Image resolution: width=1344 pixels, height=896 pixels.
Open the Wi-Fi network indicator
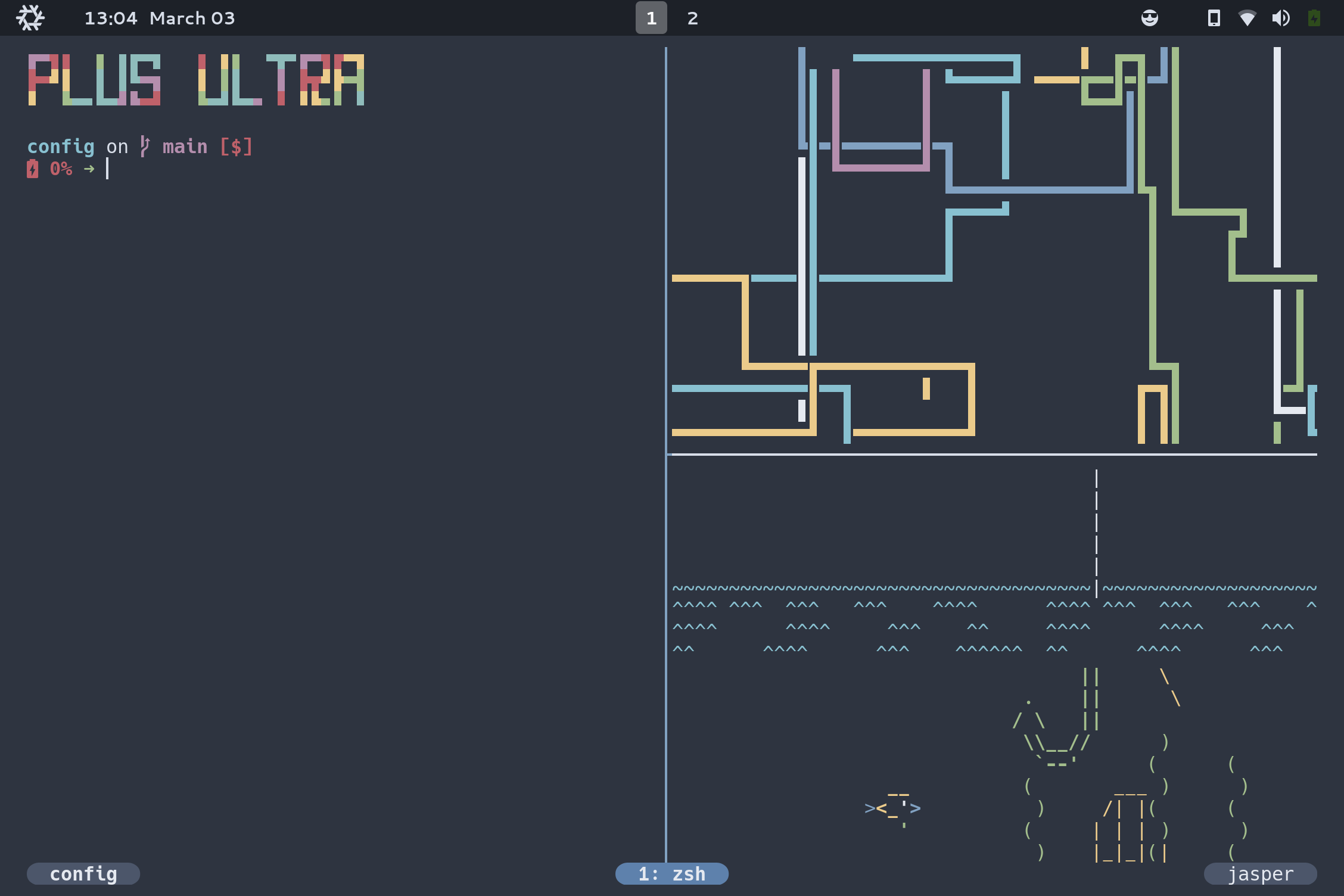[1247, 18]
